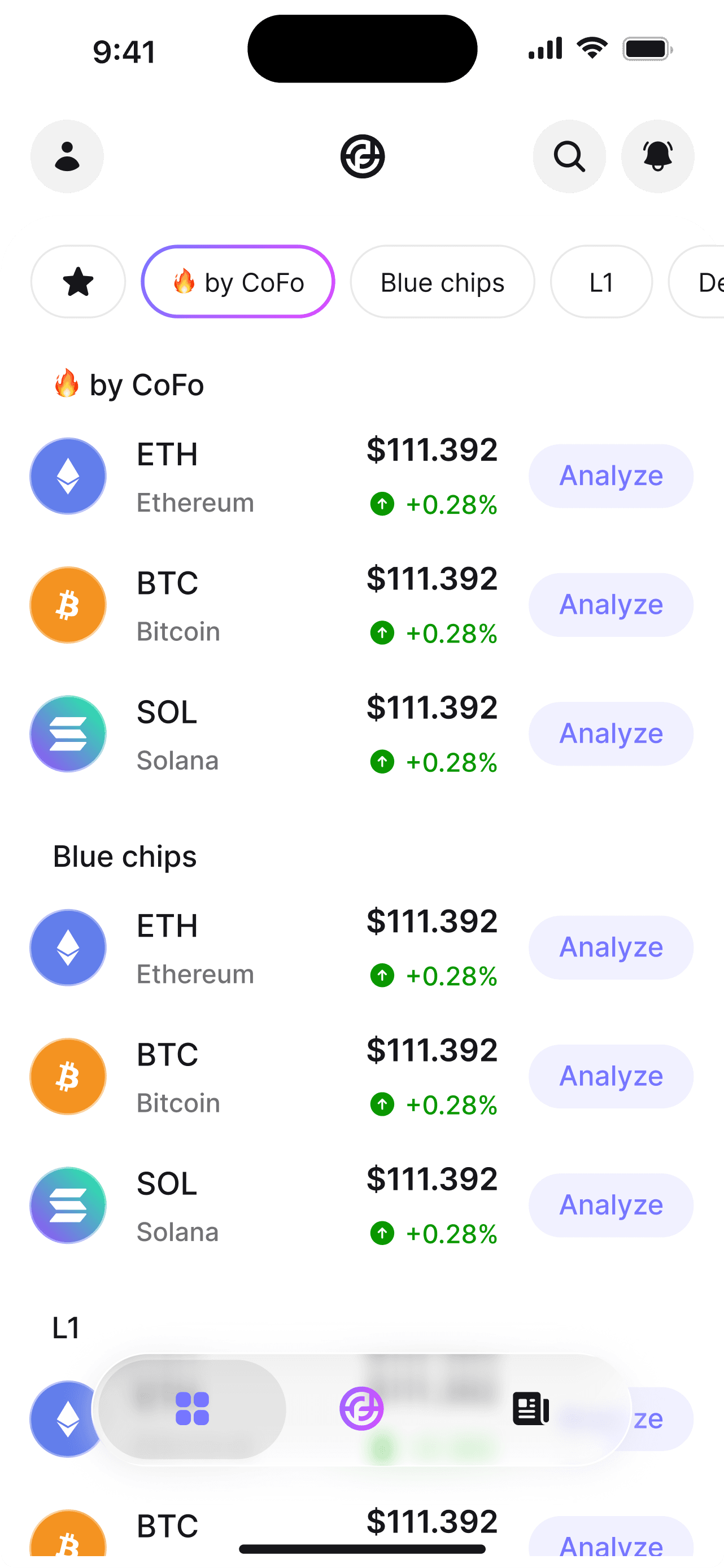
Task: Tap the Bitcoin coin icon under Blue chips
Action: (x=68, y=1076)
